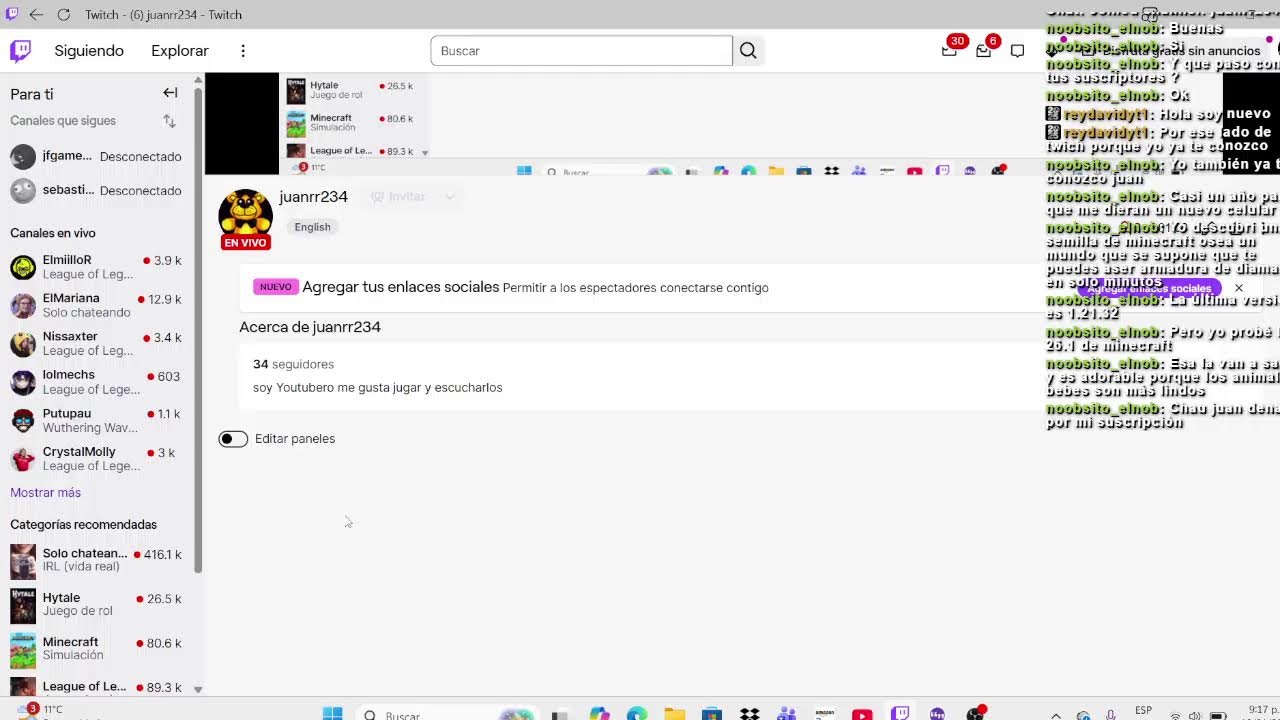
Task: Reload the page with refresh icon
Action: pyautogui.click(x=63, y=14)
